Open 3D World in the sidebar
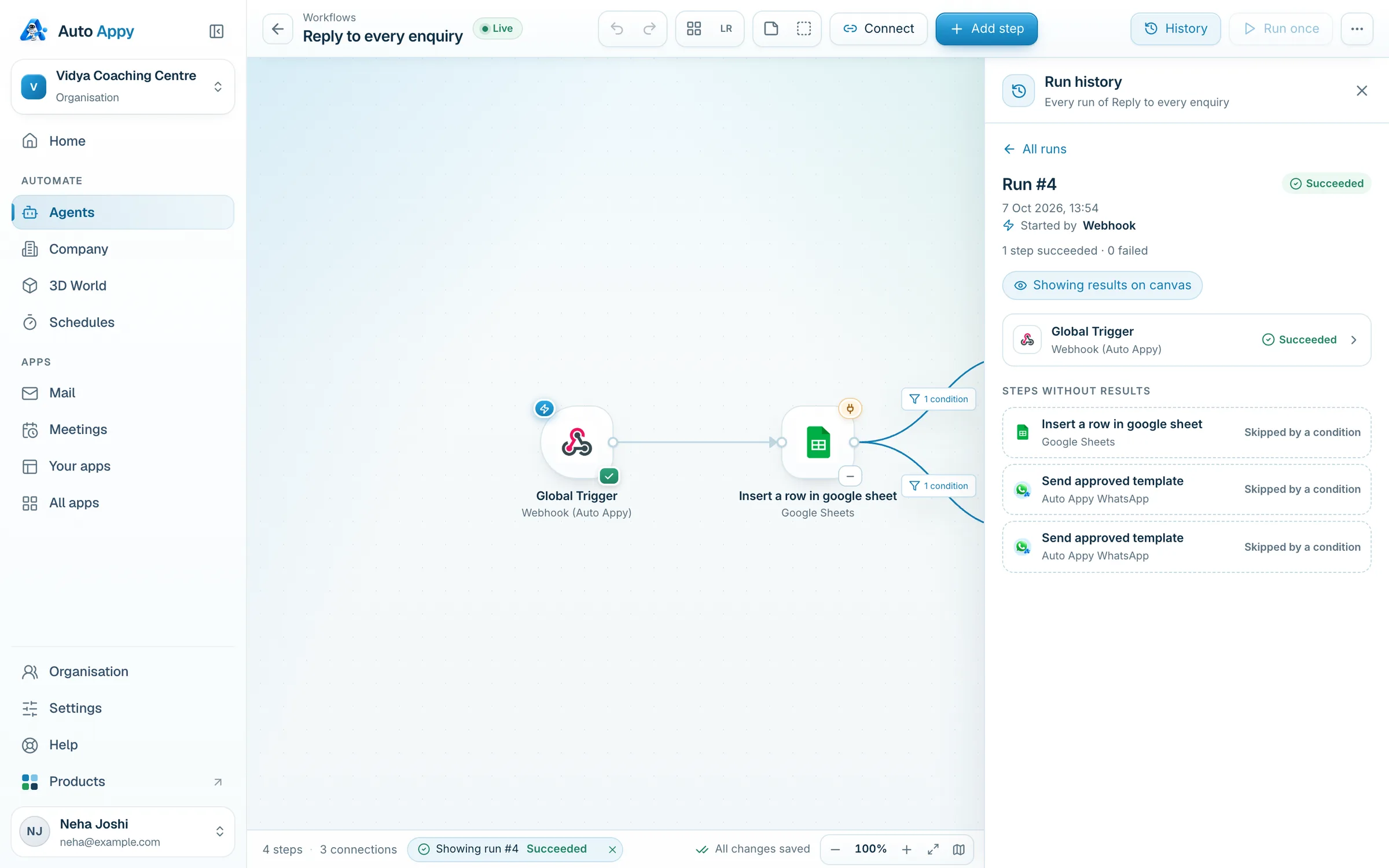The image size is (1389, 868). pos(123,286)
